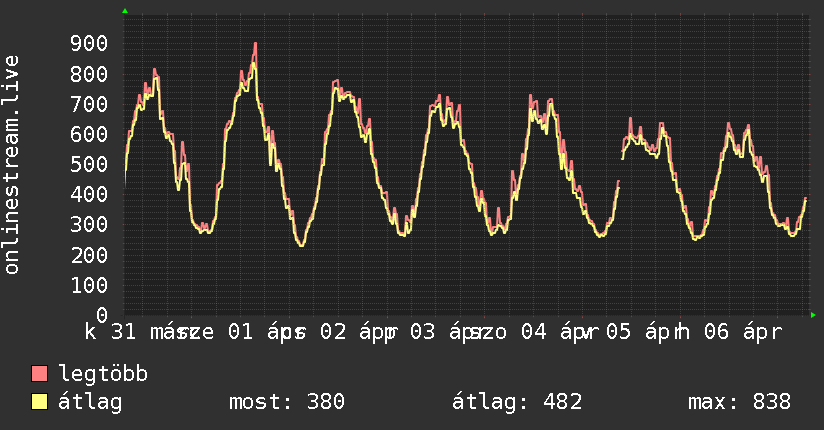The height and width of the screenshot is (430, 824).
Task: Select the '03 ápr' x-axis date label
Action: coord(442,333)
